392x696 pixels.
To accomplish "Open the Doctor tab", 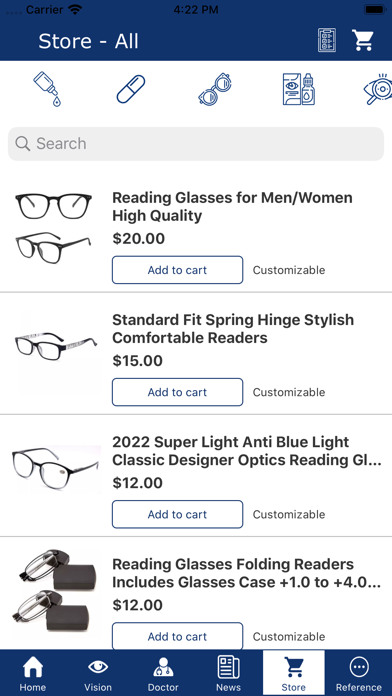I will pos(163,673).
